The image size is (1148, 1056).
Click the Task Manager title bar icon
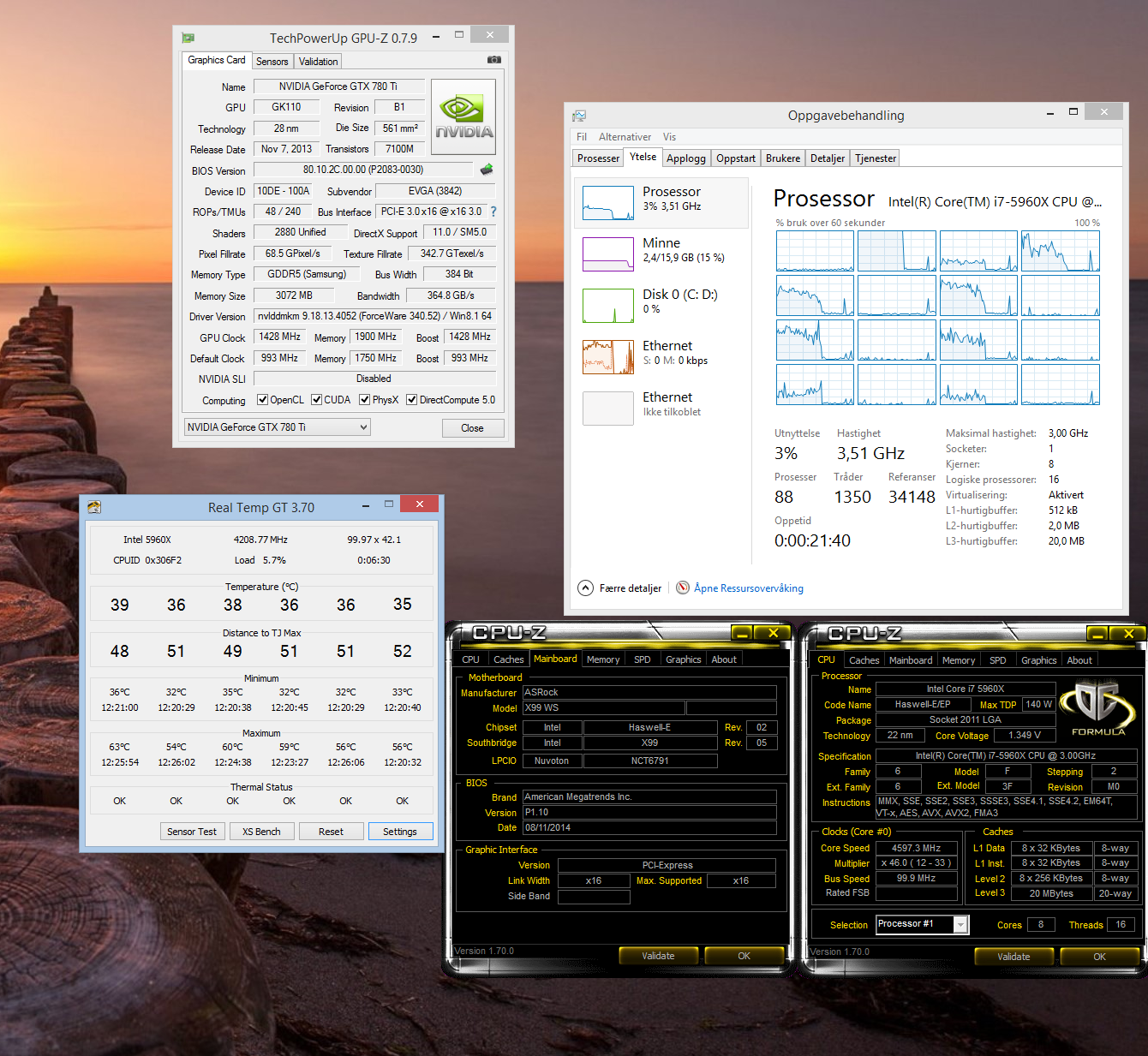pos(580,116)
